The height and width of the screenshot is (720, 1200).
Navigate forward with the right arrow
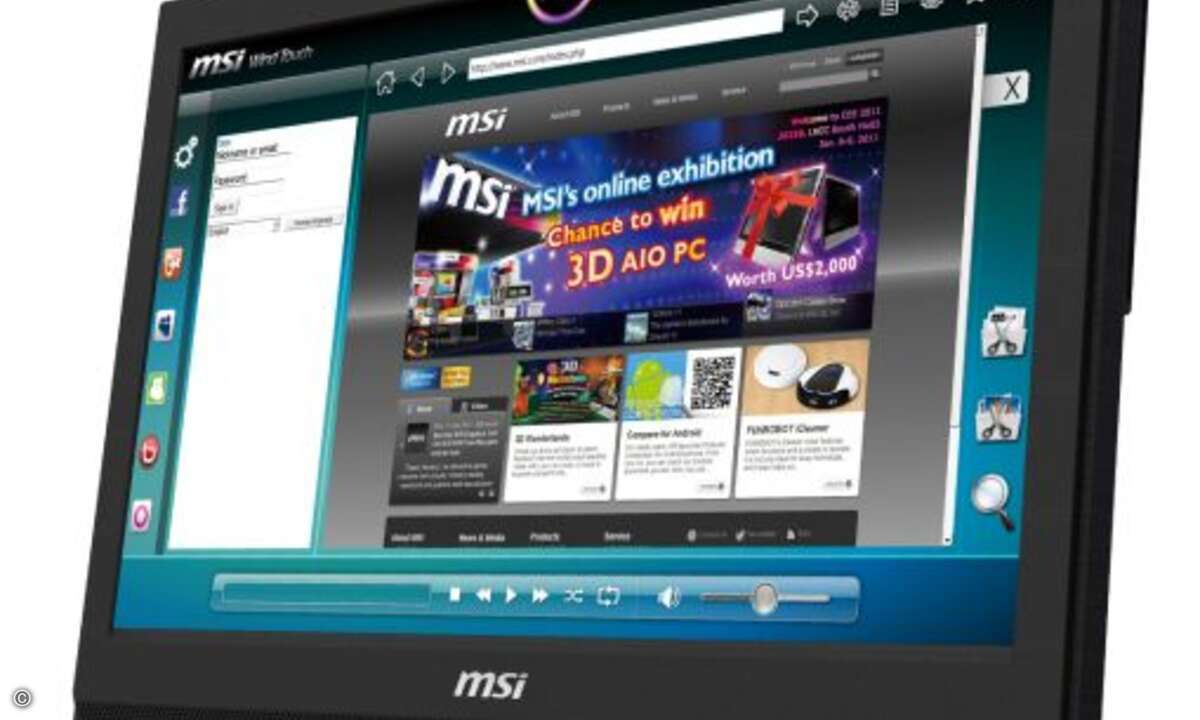click(448, 73)
